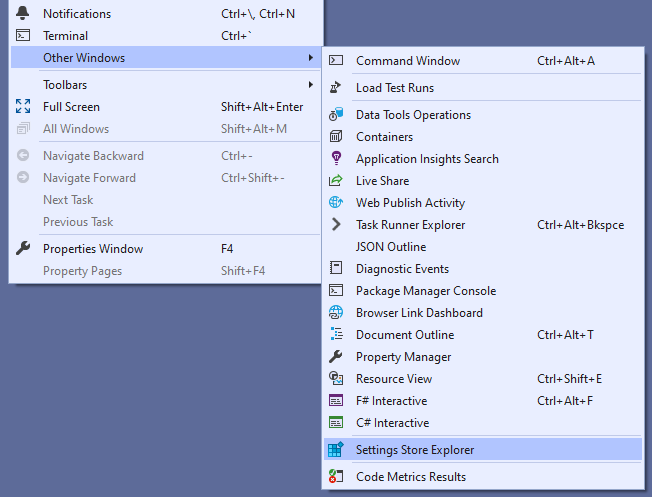This screenshot has height=497, width=652.
Task: Open Property Pages menu entry
Action: (x=166, y=271)
